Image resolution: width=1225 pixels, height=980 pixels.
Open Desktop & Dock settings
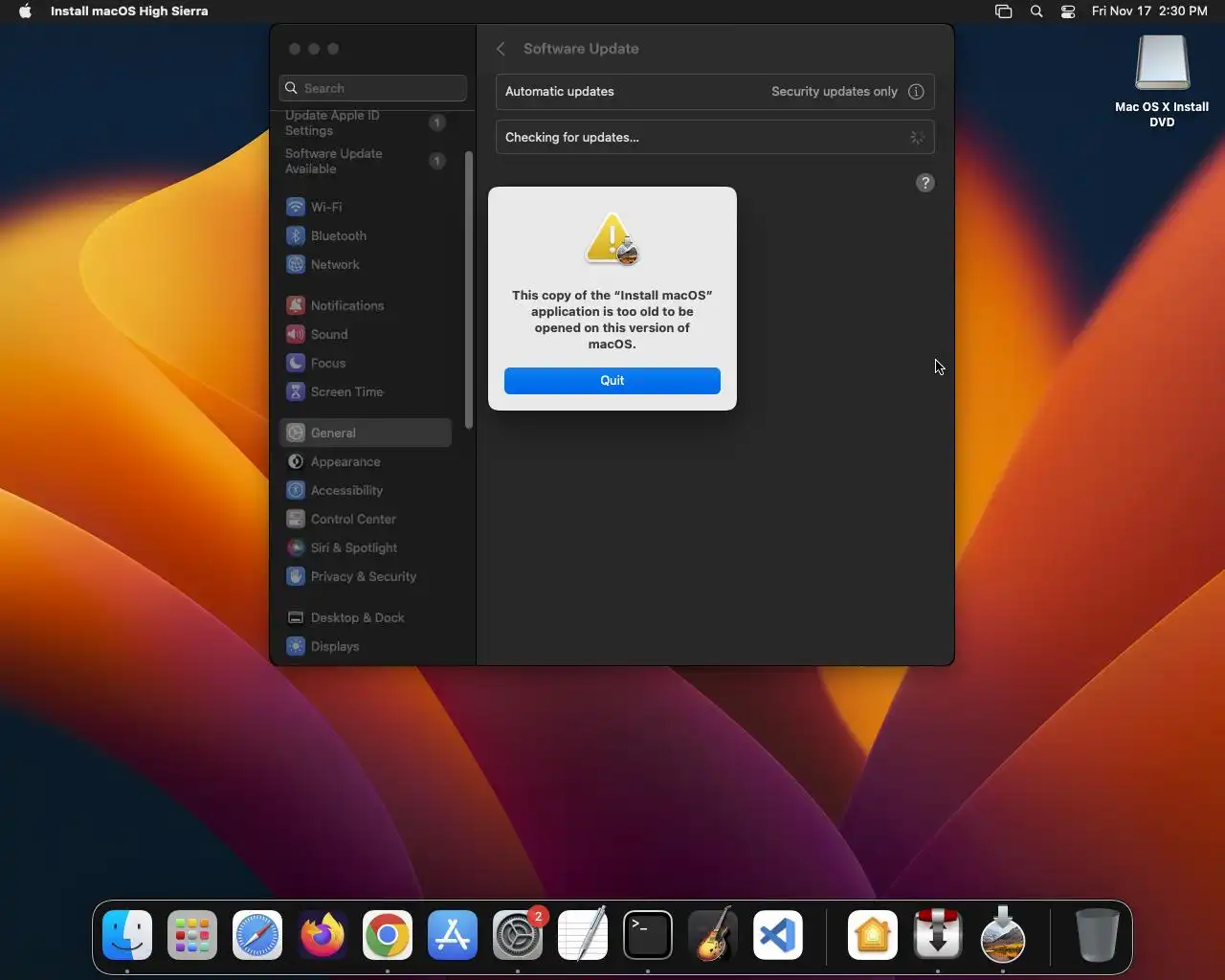click(x=365, y=617)
